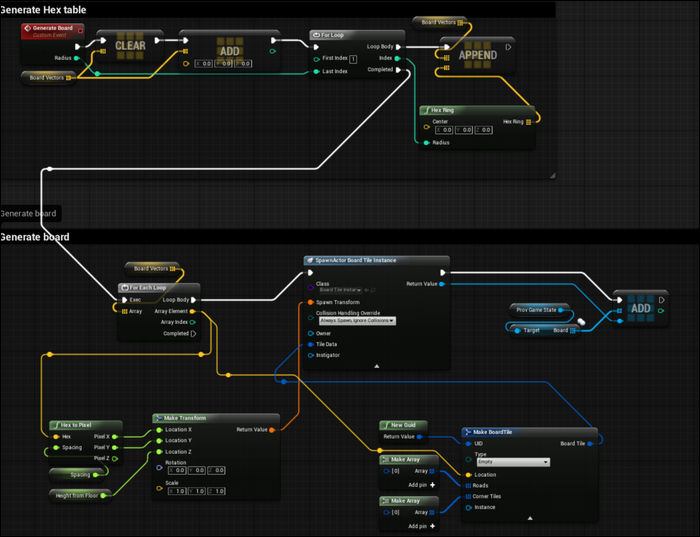
Task: Click the Pixel Z output pin
Action: (x=115, y=458)
